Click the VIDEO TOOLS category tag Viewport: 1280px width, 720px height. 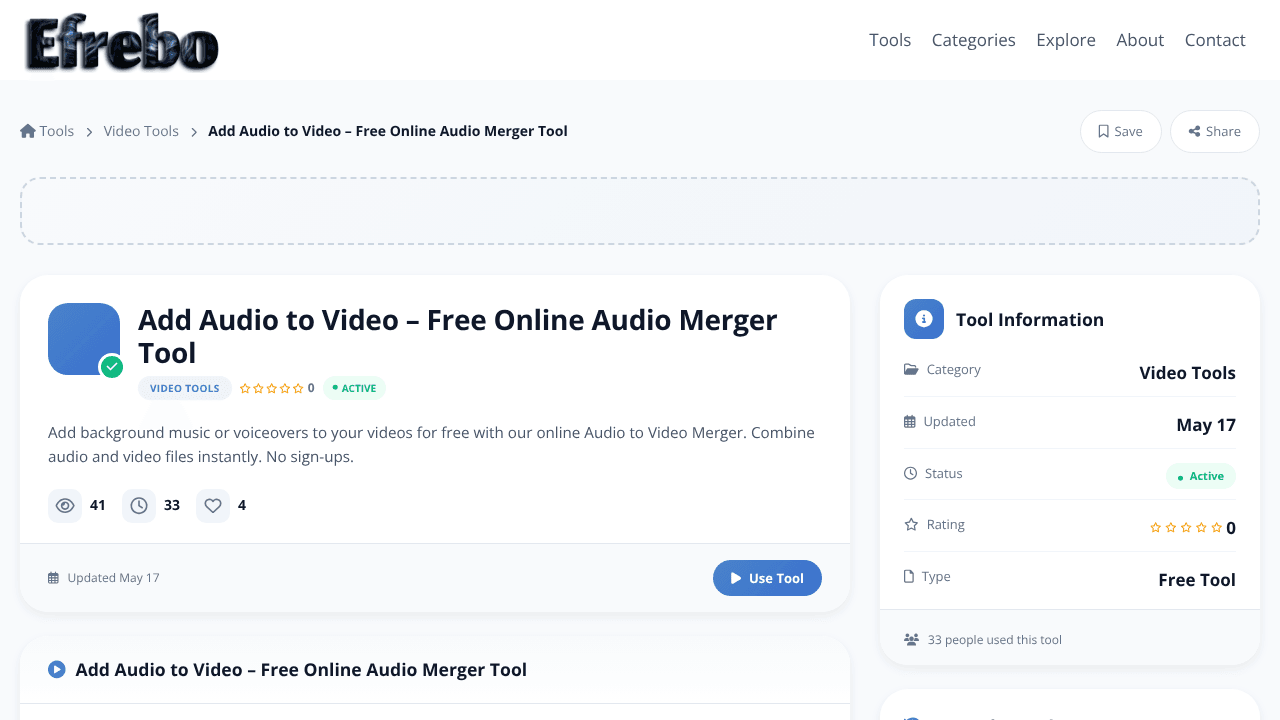coord(185,388)
